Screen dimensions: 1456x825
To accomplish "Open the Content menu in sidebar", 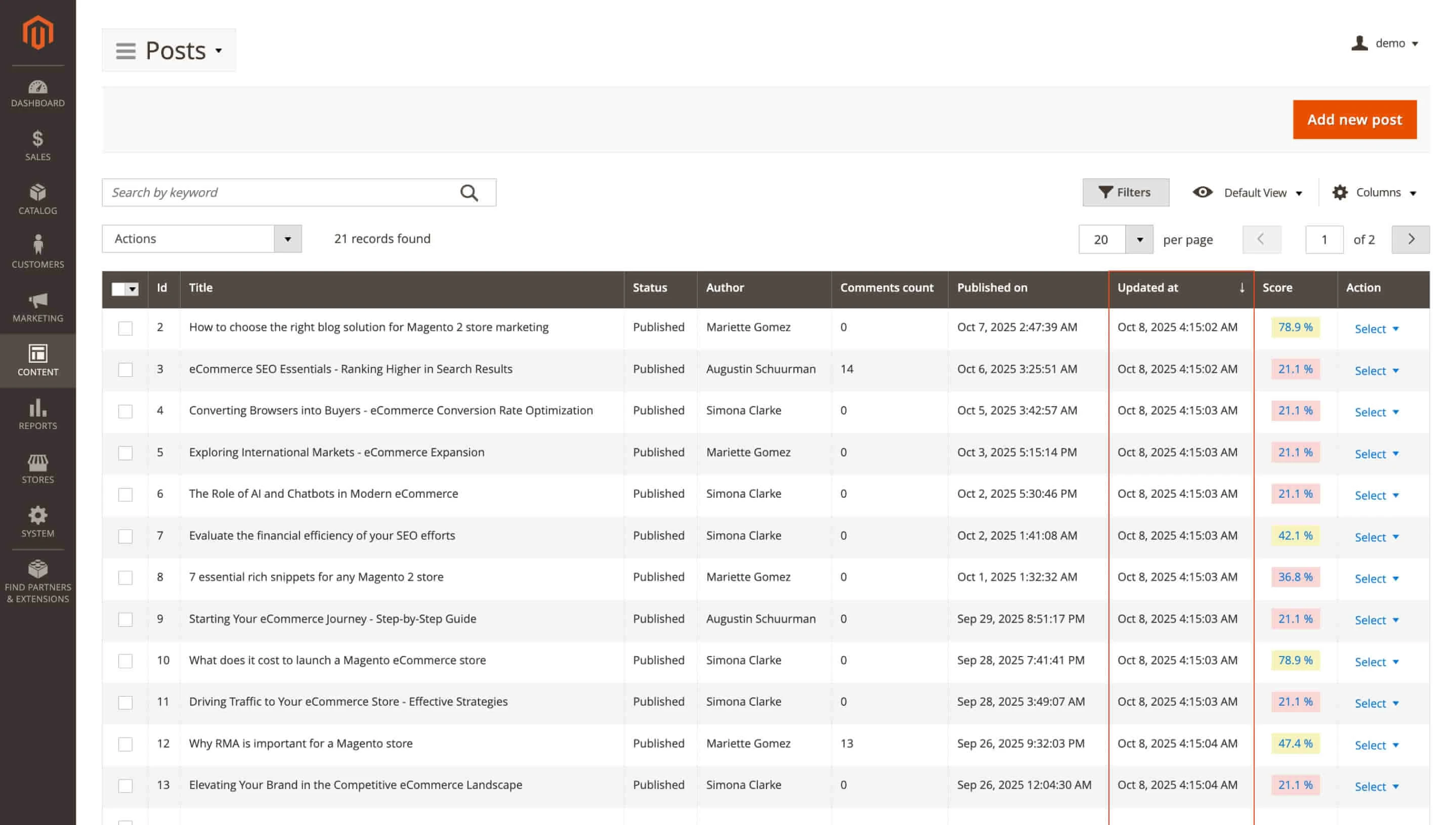I will click(x=37, y=360).
